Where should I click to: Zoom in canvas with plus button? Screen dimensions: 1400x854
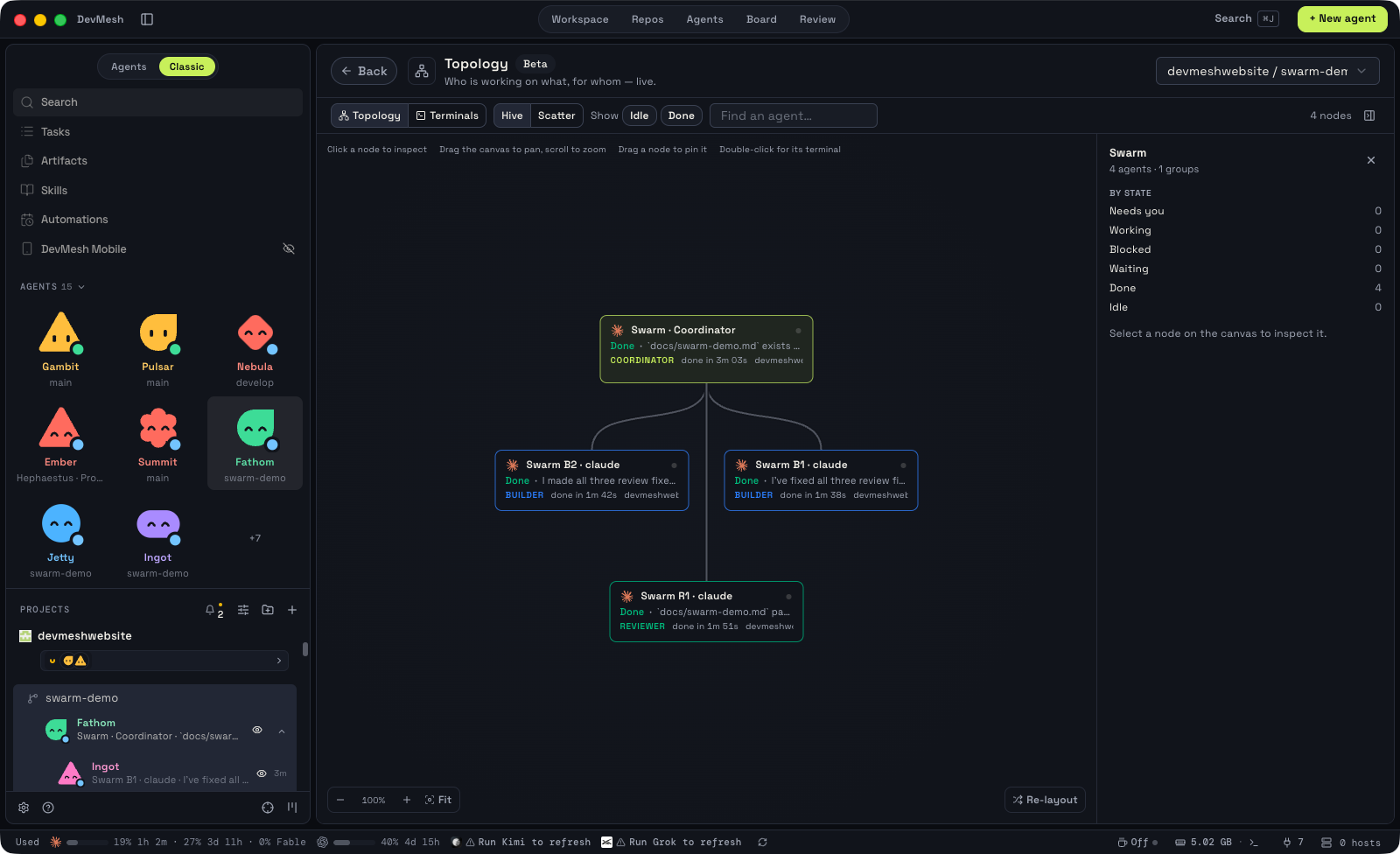click(x=407, y=800)
